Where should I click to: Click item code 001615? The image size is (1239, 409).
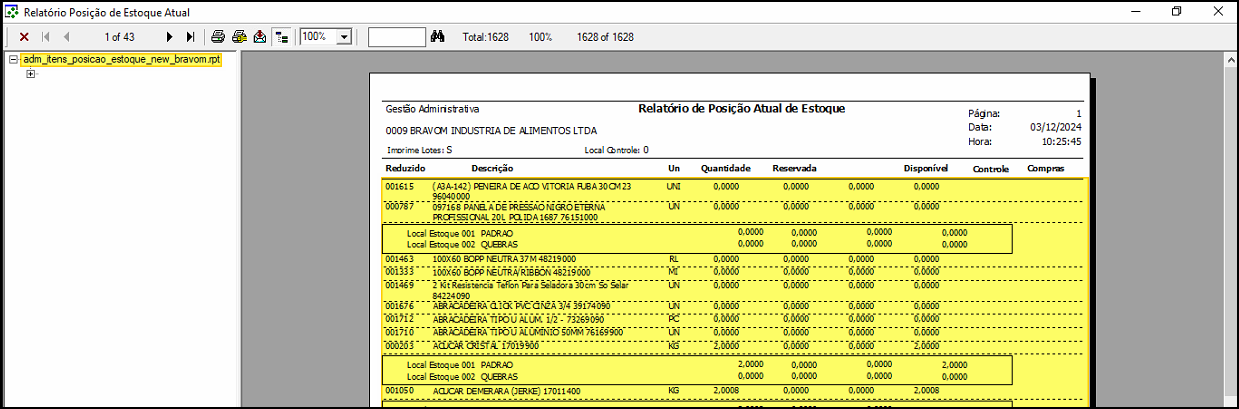pos(399,186)
